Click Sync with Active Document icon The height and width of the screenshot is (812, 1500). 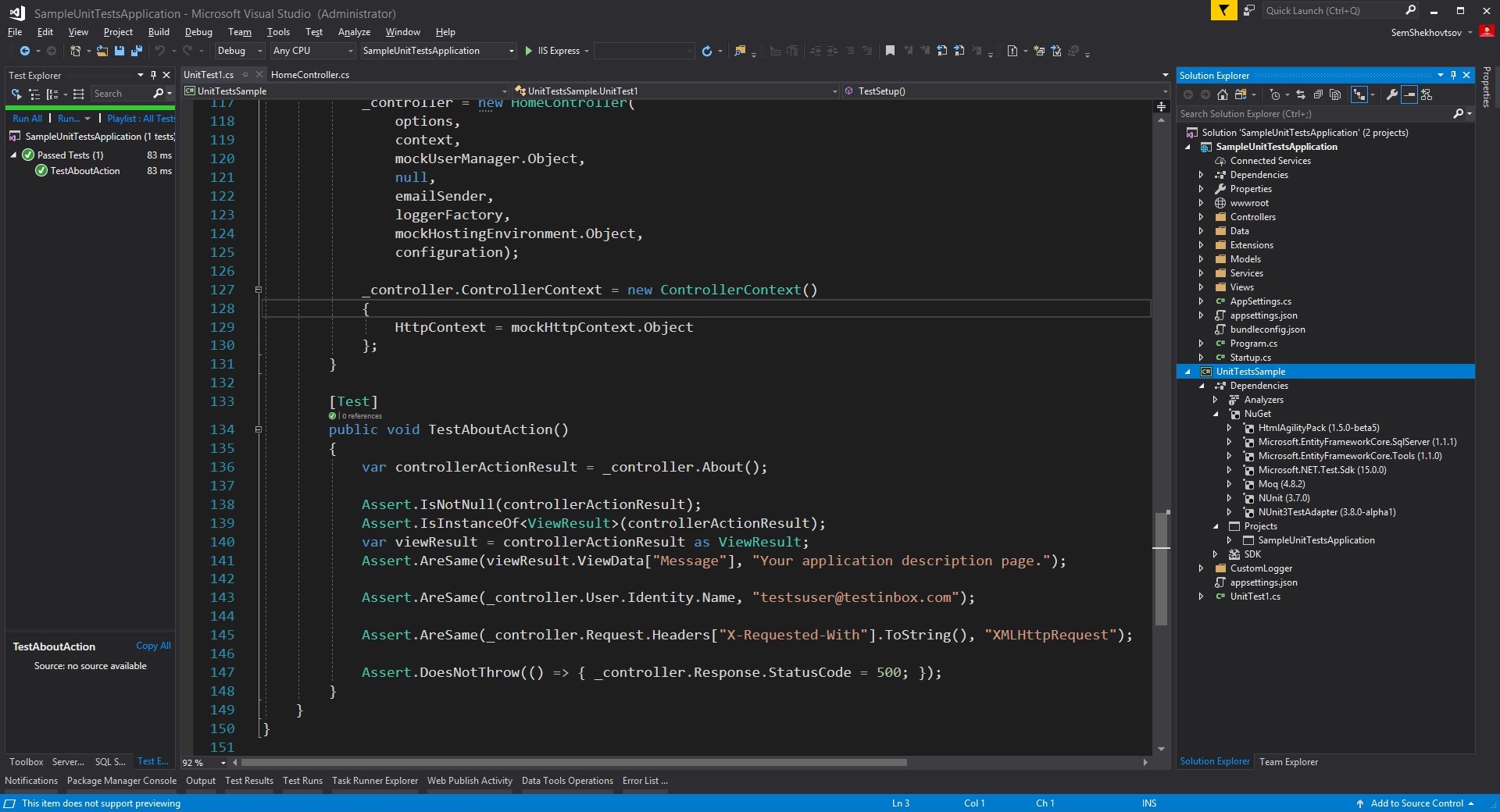point(1301,94)
